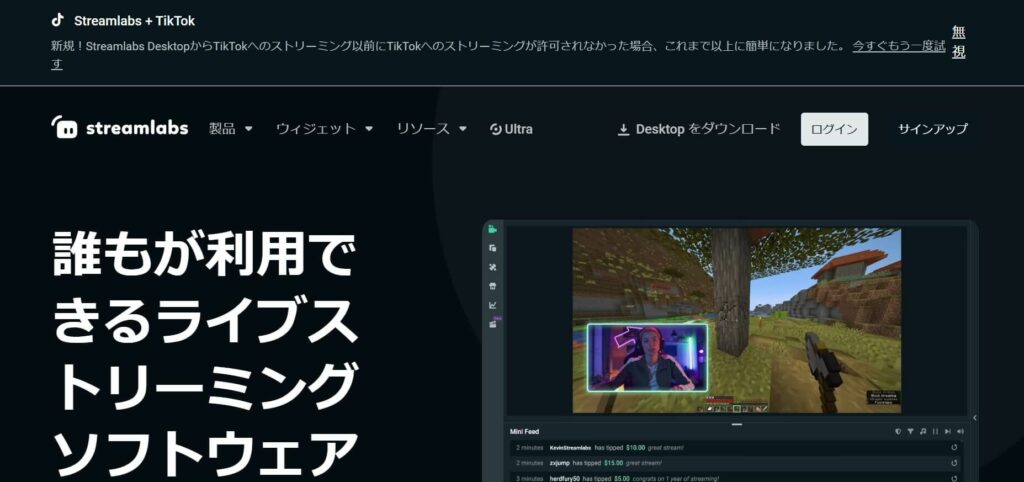Mute alerts with the speaker icon

click(x=960, y=432)
